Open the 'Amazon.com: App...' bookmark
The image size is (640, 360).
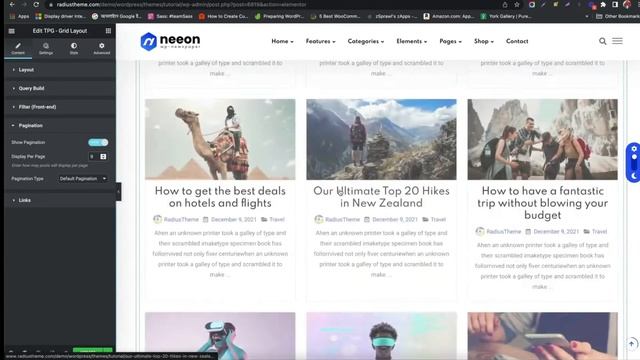coord(449,16)
